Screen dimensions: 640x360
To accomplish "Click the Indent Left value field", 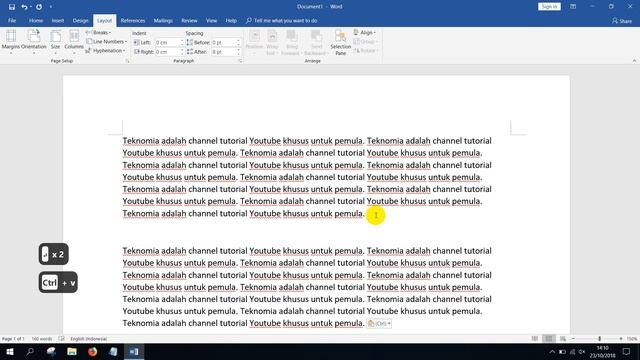I will pos(167,42).
